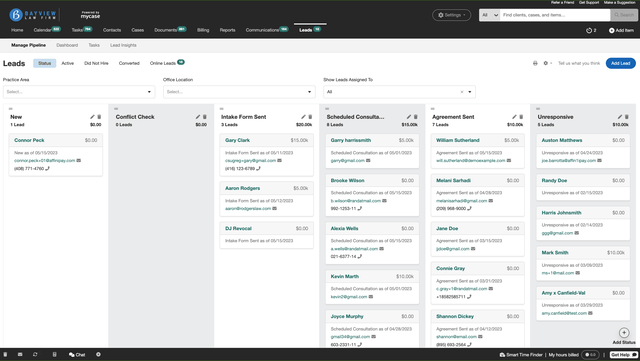
Task: Toggle the My hours billed switch
Action: 590,354
